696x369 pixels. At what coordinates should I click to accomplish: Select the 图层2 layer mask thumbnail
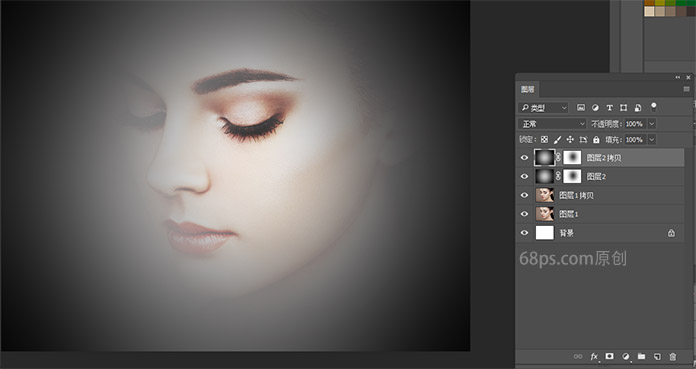[x=572, y=176]
